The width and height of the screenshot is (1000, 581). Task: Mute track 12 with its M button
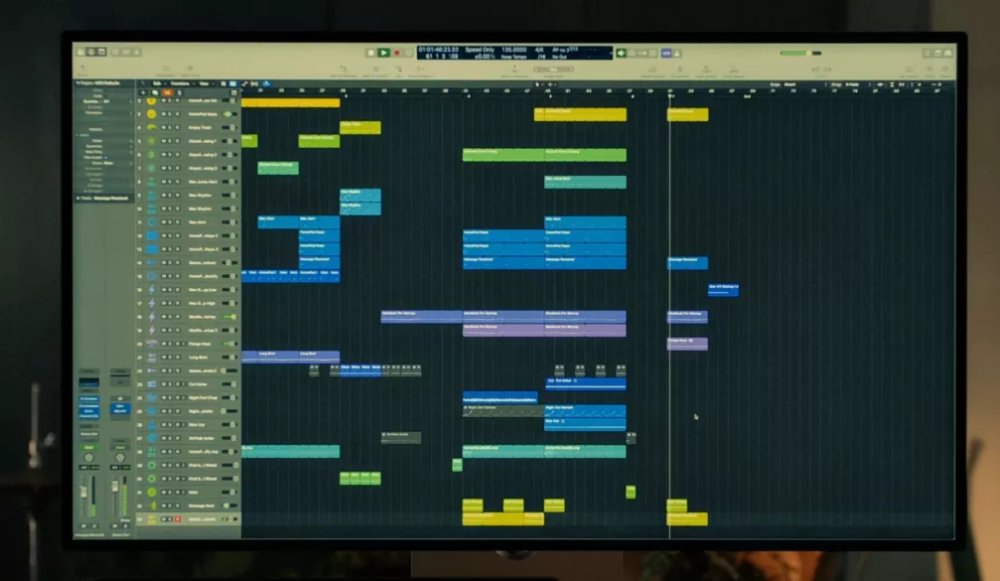164,236
